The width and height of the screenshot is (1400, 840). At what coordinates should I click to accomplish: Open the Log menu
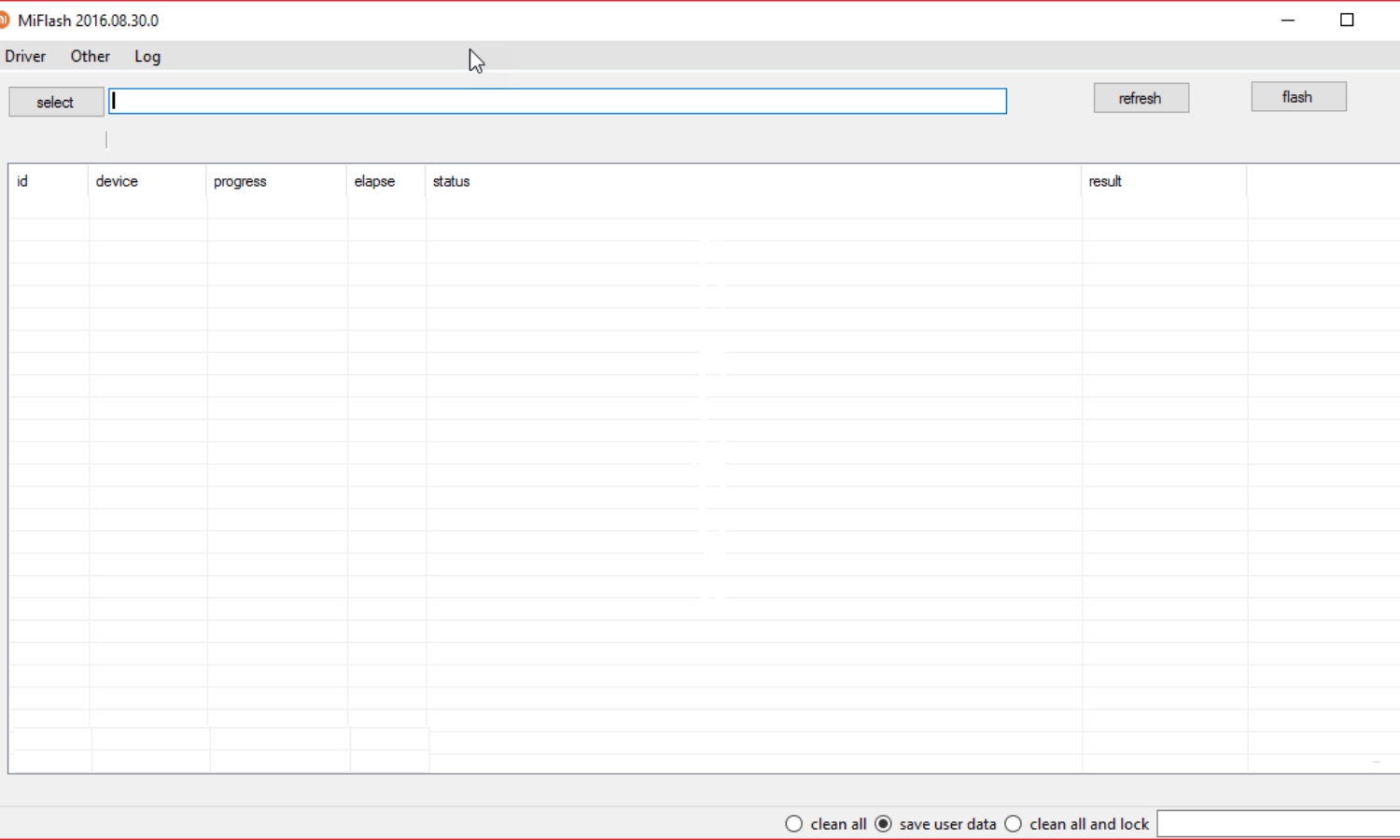(x=147, y=56)
